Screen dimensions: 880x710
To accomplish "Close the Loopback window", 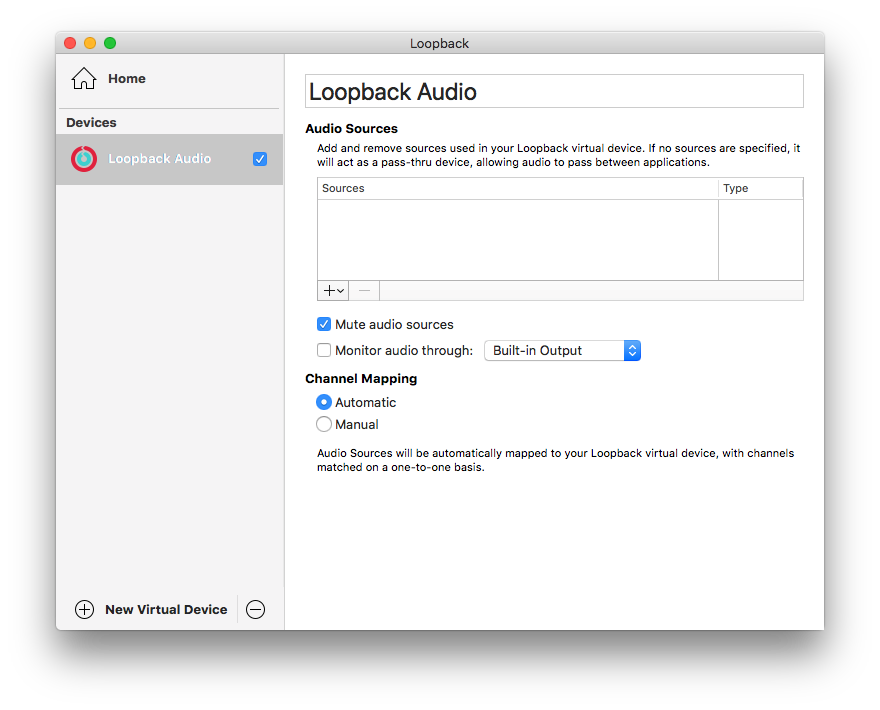I will click(x=70, y=43).
